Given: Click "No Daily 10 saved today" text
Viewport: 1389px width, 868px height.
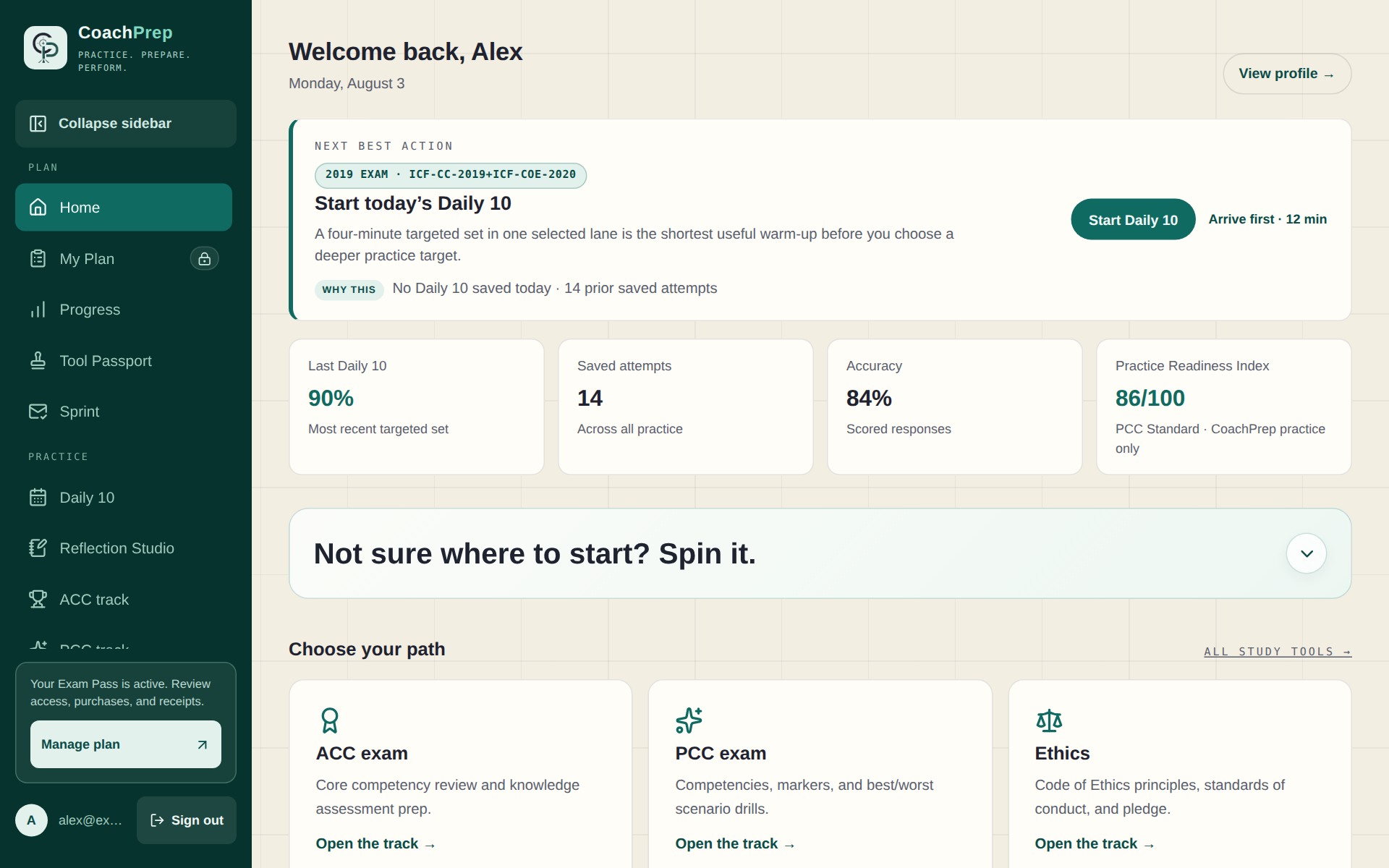Looking at the screenshot, I should 472,289.
